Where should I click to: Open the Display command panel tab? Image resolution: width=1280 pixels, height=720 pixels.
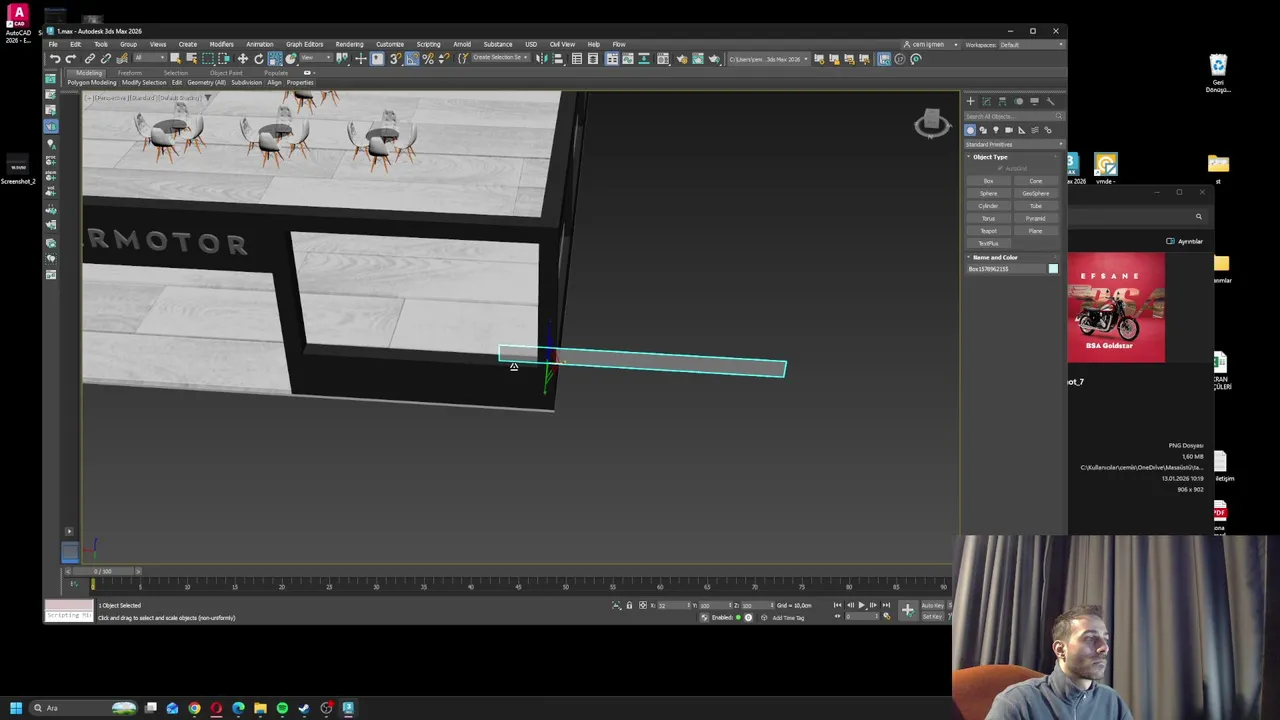[x=1034, y=101]
